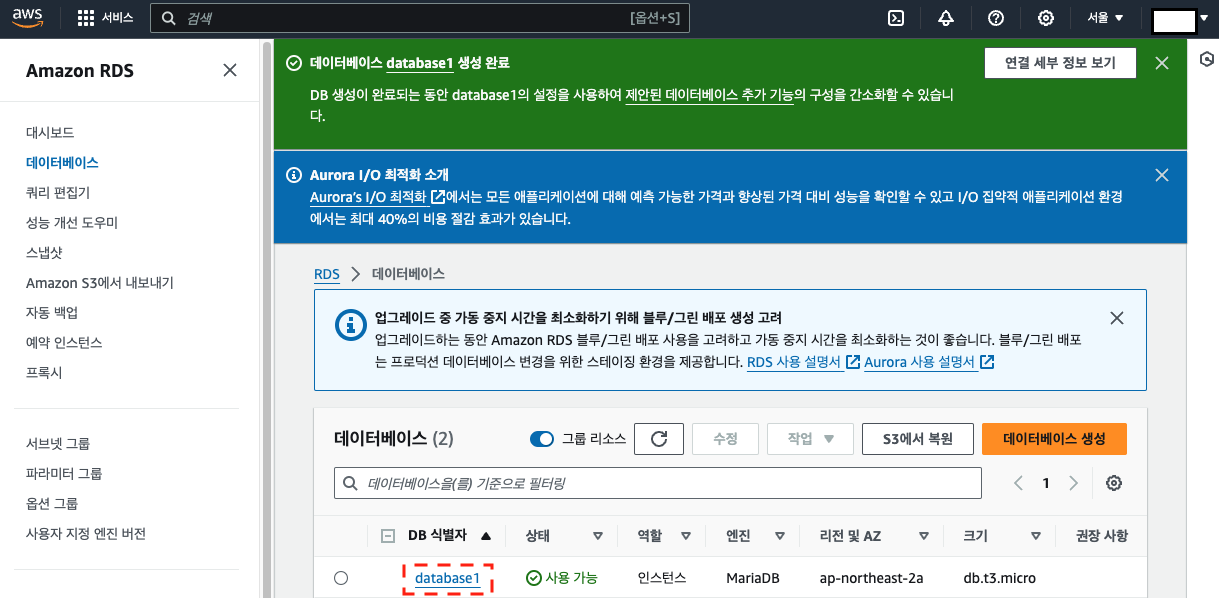Click the refresh databases icon button
The width and height of the screenshot is (1219, 598).
[x=659, y=439]
